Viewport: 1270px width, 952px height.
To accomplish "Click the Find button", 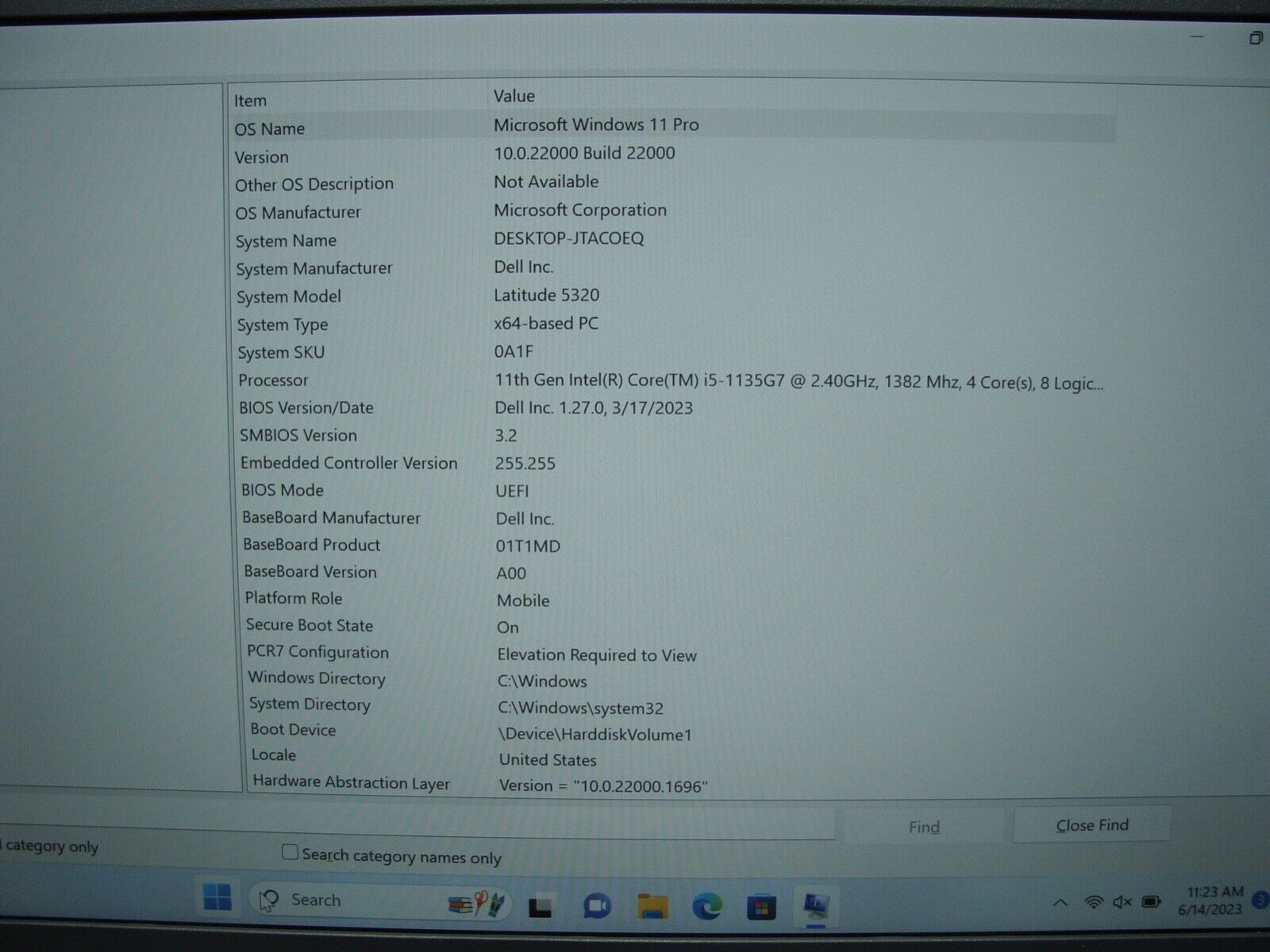I will (x=924, y=827).
